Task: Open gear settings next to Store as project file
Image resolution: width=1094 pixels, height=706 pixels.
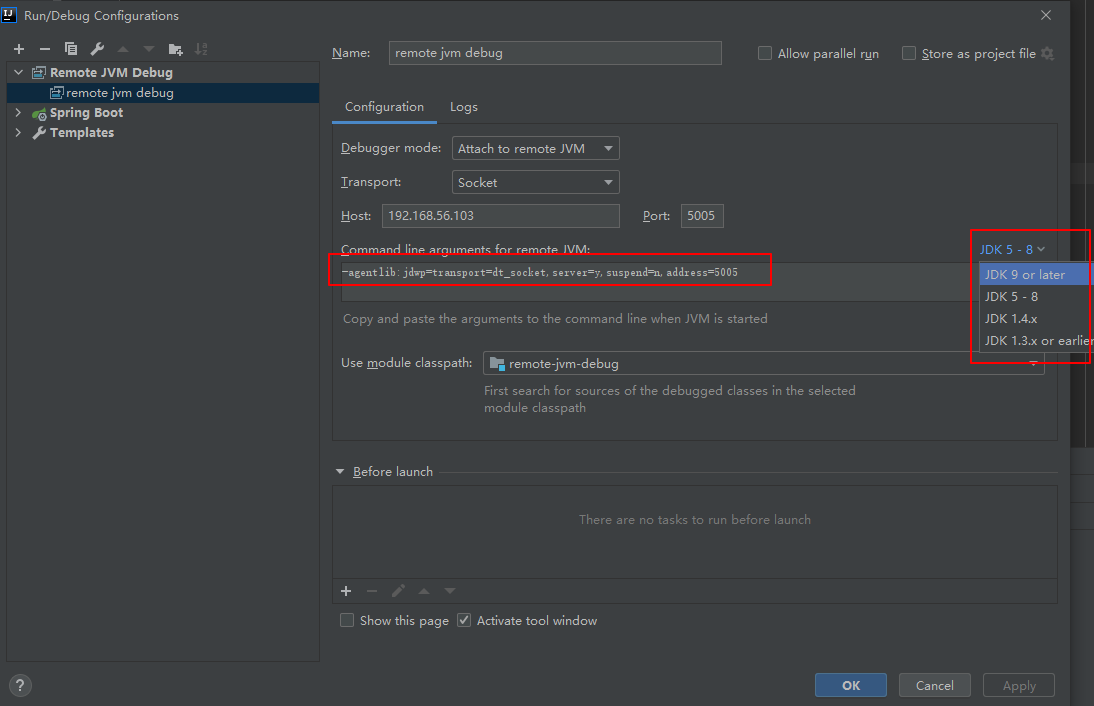Action: coord(1047,54)
